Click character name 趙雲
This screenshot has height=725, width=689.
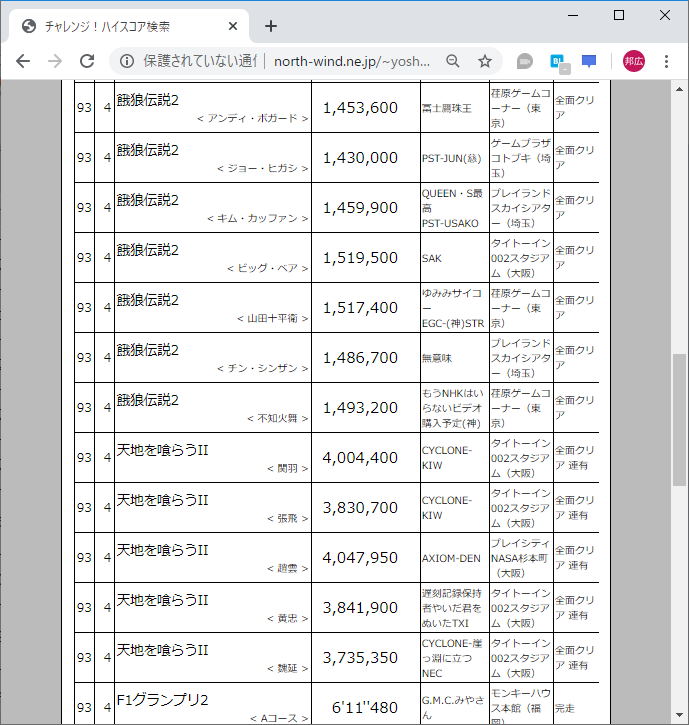point(288,568)
